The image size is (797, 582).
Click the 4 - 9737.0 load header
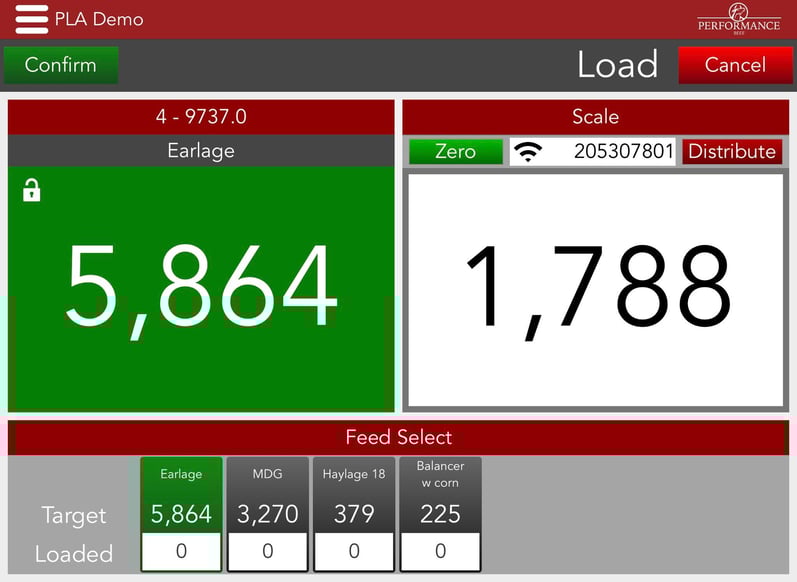[x=201, y=117]
